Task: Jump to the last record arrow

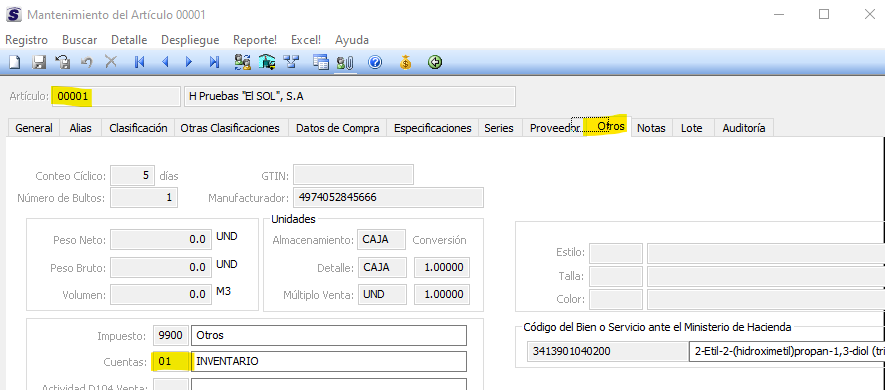Action: click(x=214, y=62)
